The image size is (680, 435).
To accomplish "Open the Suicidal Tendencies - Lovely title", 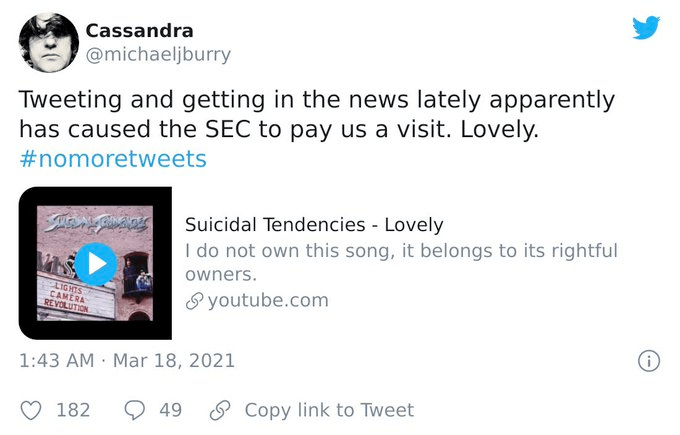I will (x=314, y=225).
